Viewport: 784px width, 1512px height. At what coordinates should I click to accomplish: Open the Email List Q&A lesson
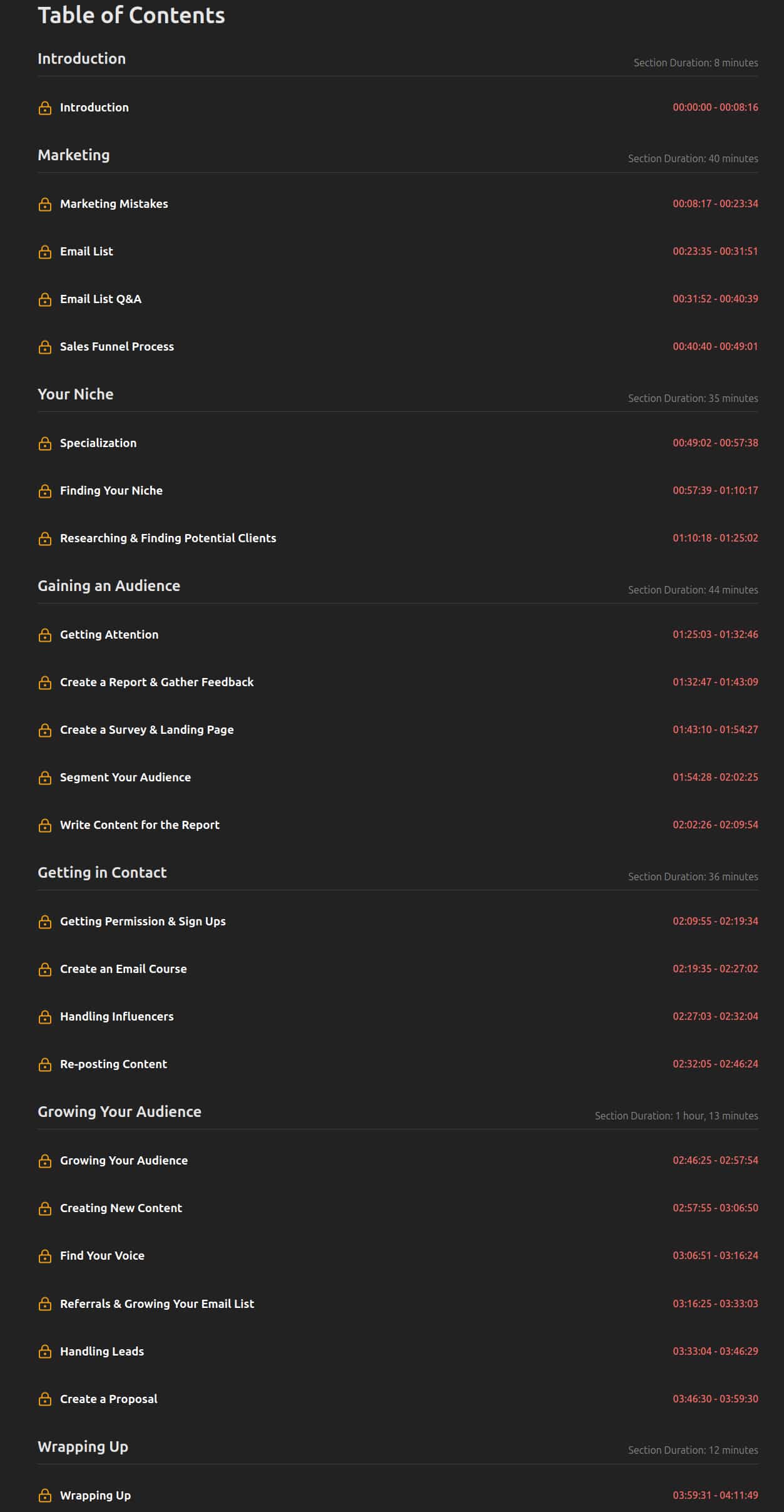pos(101,299)
